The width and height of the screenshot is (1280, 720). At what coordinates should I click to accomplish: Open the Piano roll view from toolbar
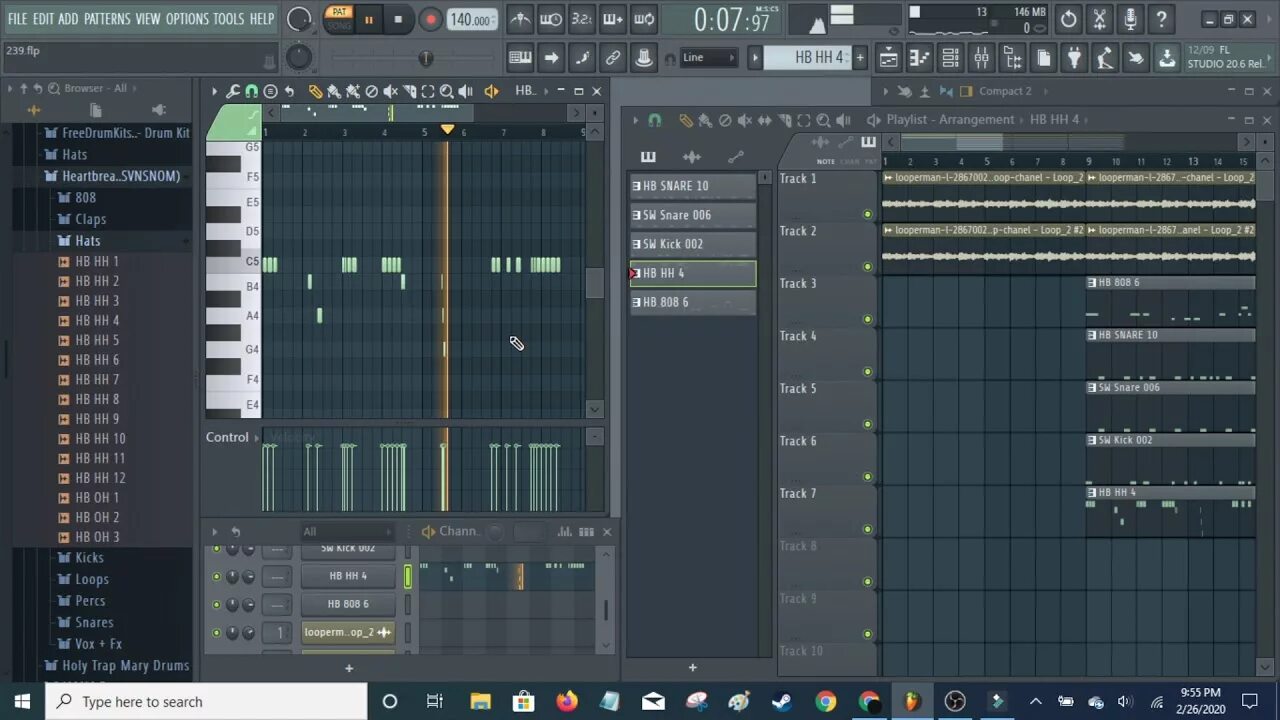pos(919,59)
